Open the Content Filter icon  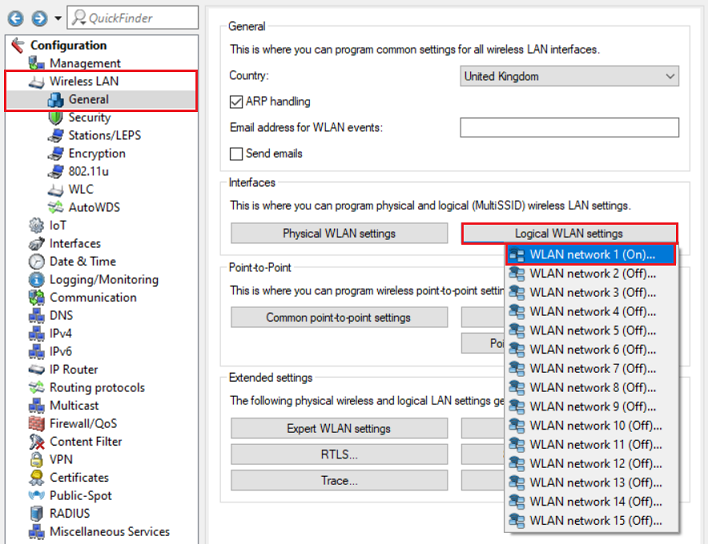pyautogui.click(x=36, y=442)
